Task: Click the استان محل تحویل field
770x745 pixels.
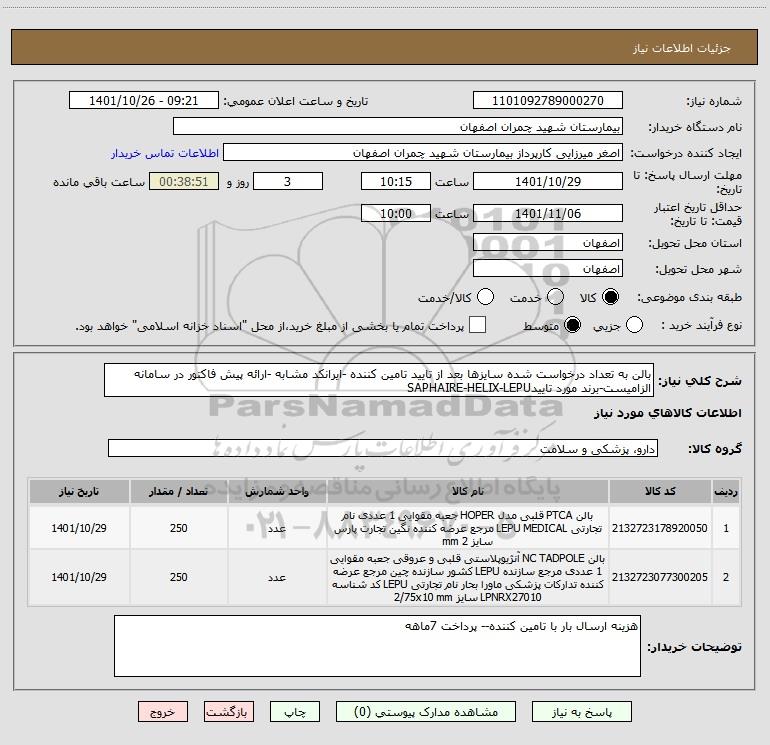Action: [548, 242]
